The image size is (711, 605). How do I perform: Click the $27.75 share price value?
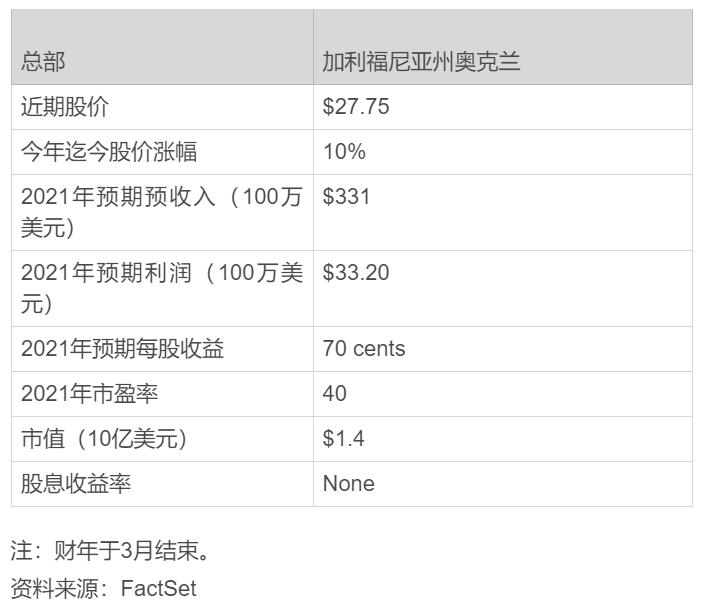pos(355,107)
